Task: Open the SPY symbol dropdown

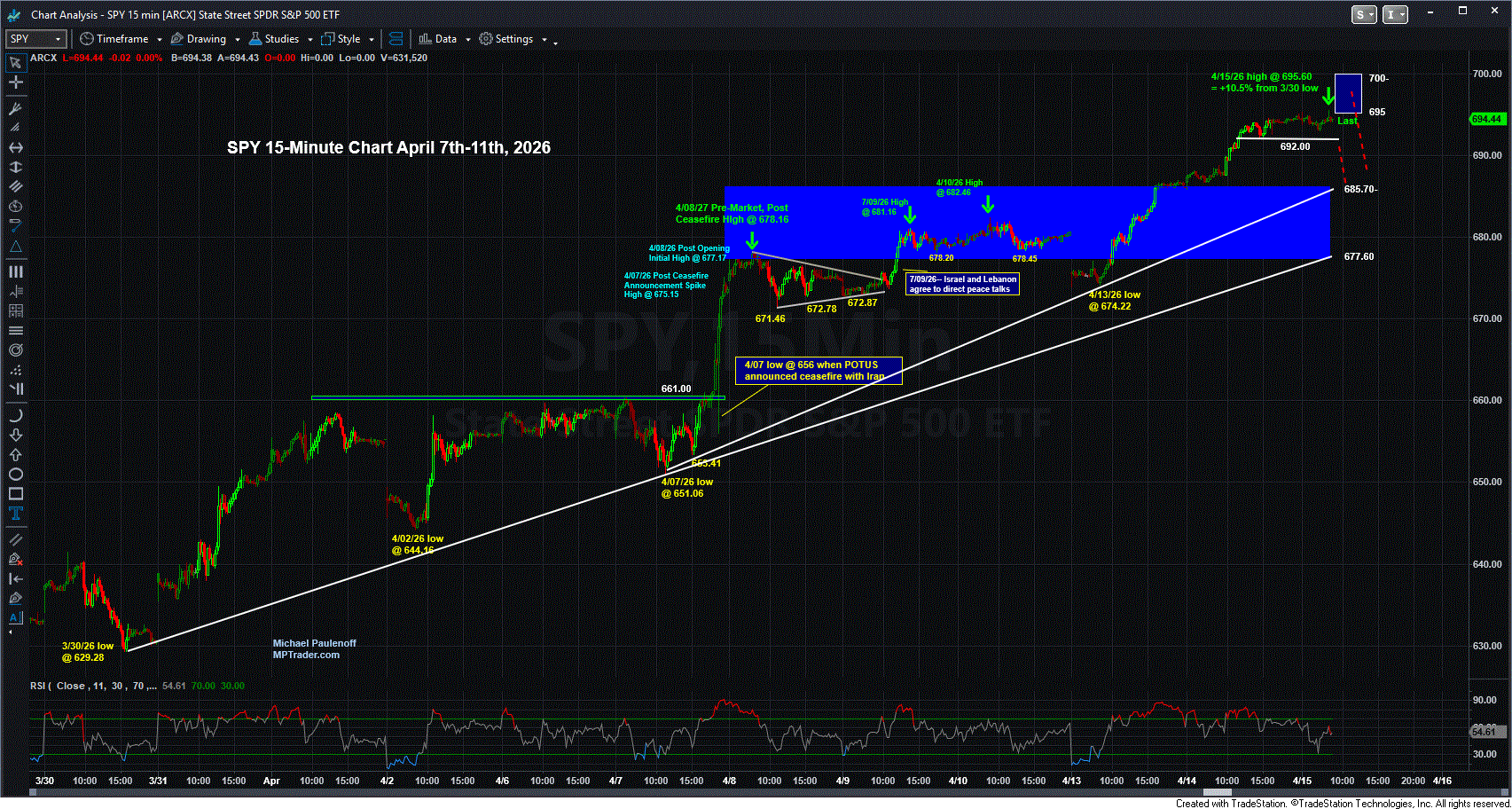Action: point(35,39)
